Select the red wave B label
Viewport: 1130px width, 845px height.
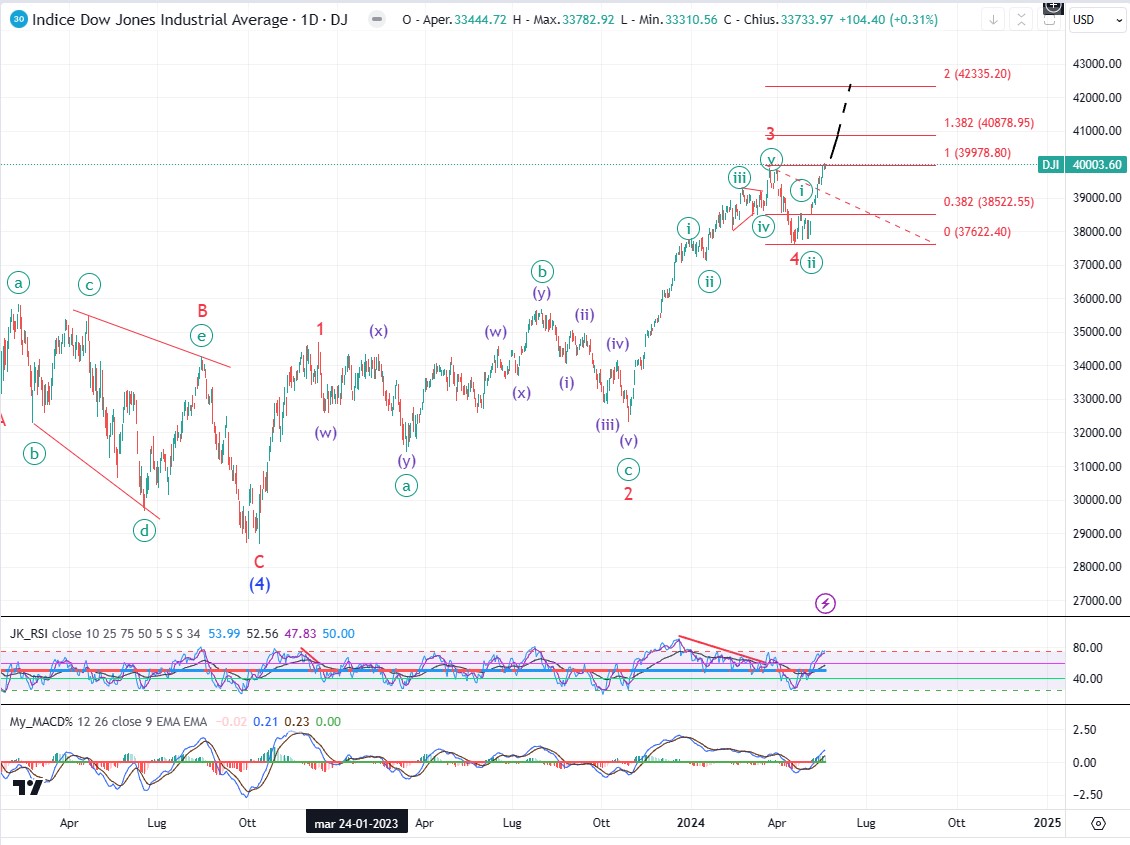pyautogui.click(x=203, y=310)
